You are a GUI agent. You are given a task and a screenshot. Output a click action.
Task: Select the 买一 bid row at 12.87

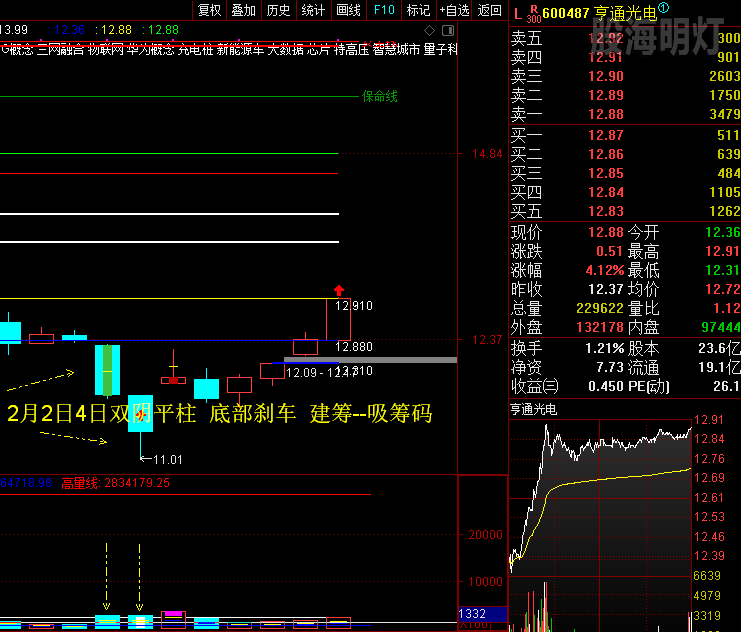625,135
